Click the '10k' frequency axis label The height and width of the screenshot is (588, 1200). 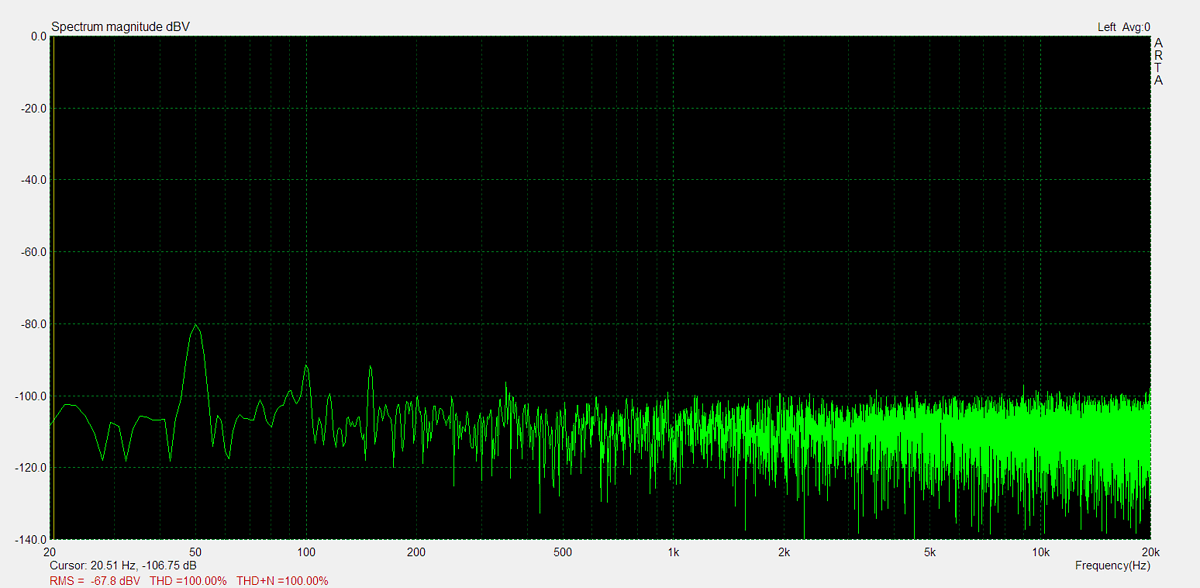click(x=1040, y=552)
